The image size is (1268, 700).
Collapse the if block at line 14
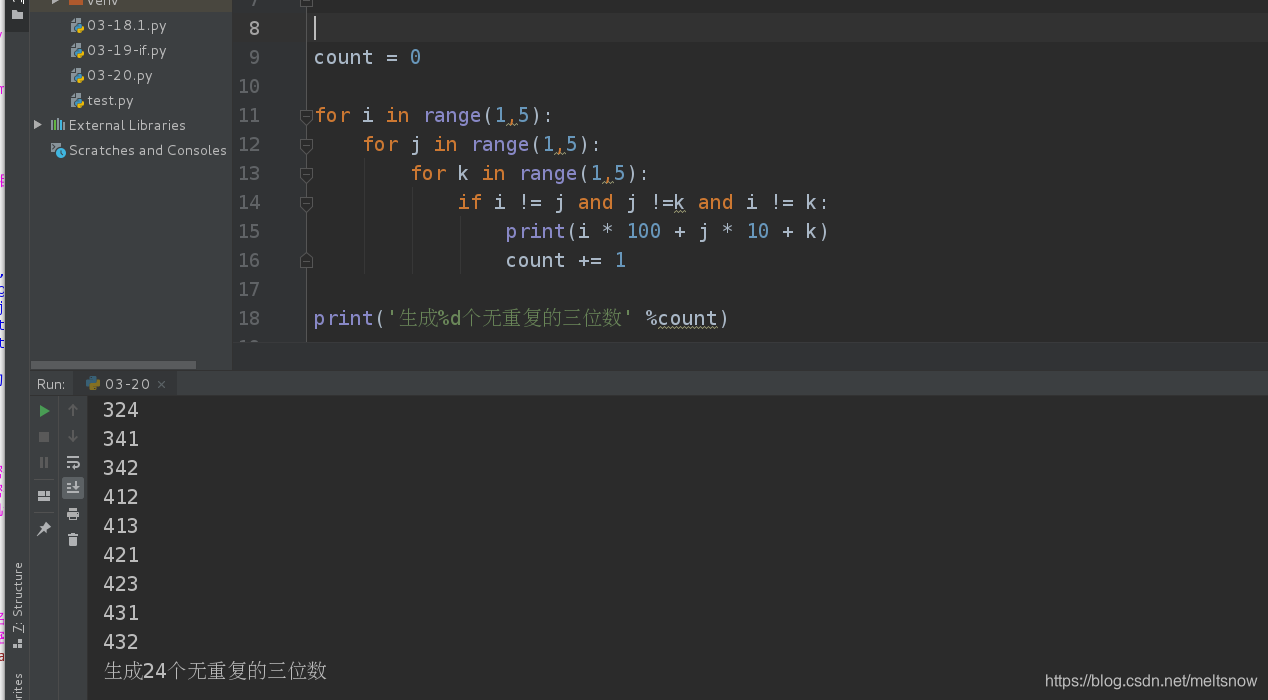click(x=307, y=203)
